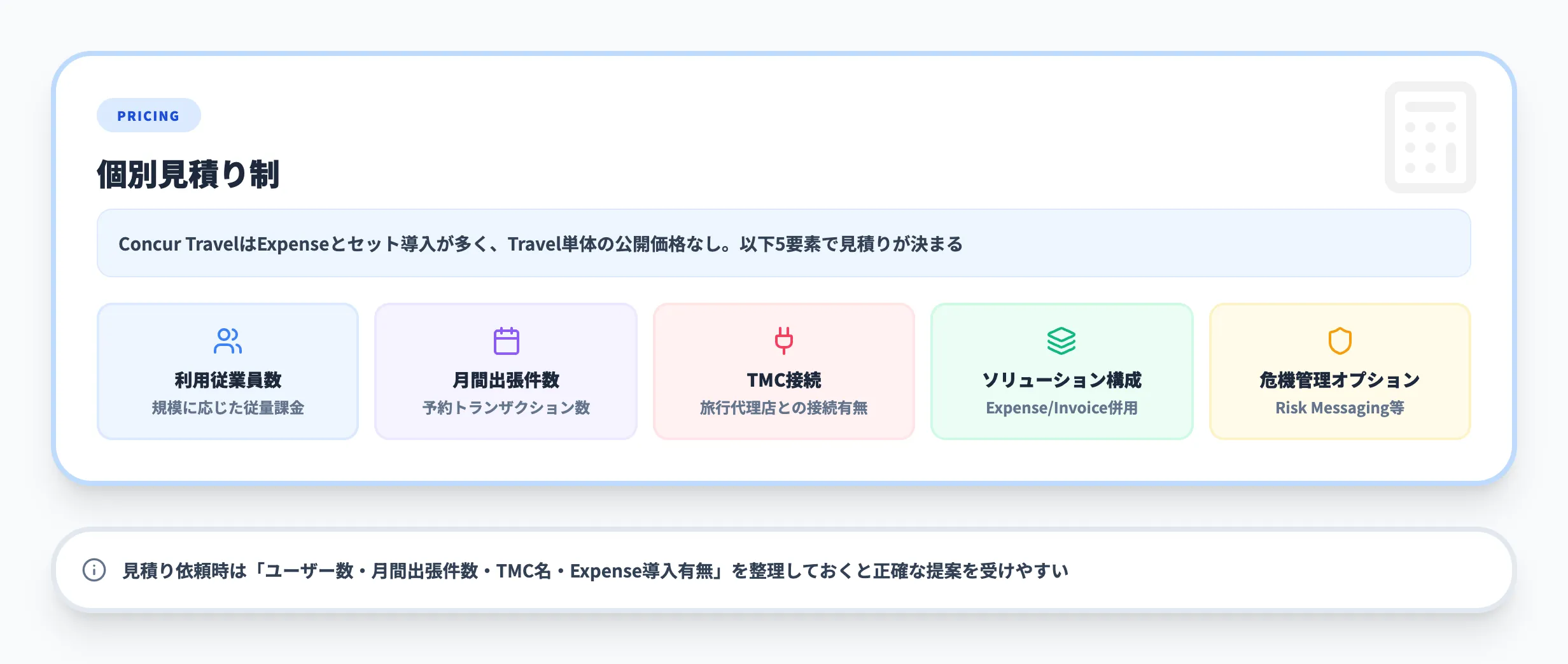Click the info circle icon near the bottom note
Image resolution: width=1568 pixels, height=664 pixels.
(x=94, y=571)
